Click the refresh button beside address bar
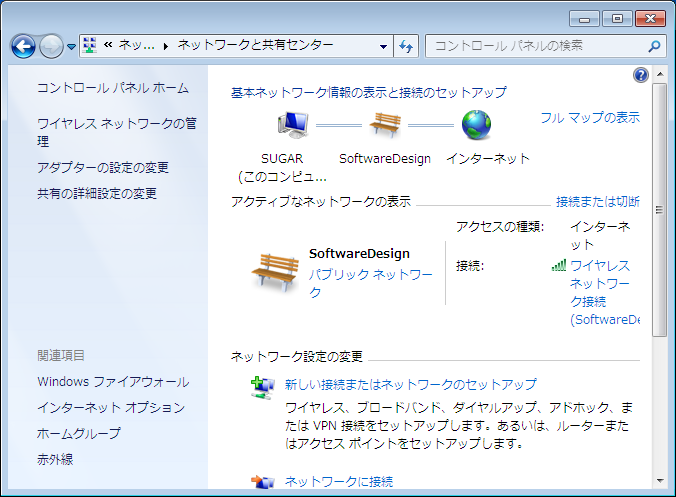The image size is (676, 497). tap(406, 46)
